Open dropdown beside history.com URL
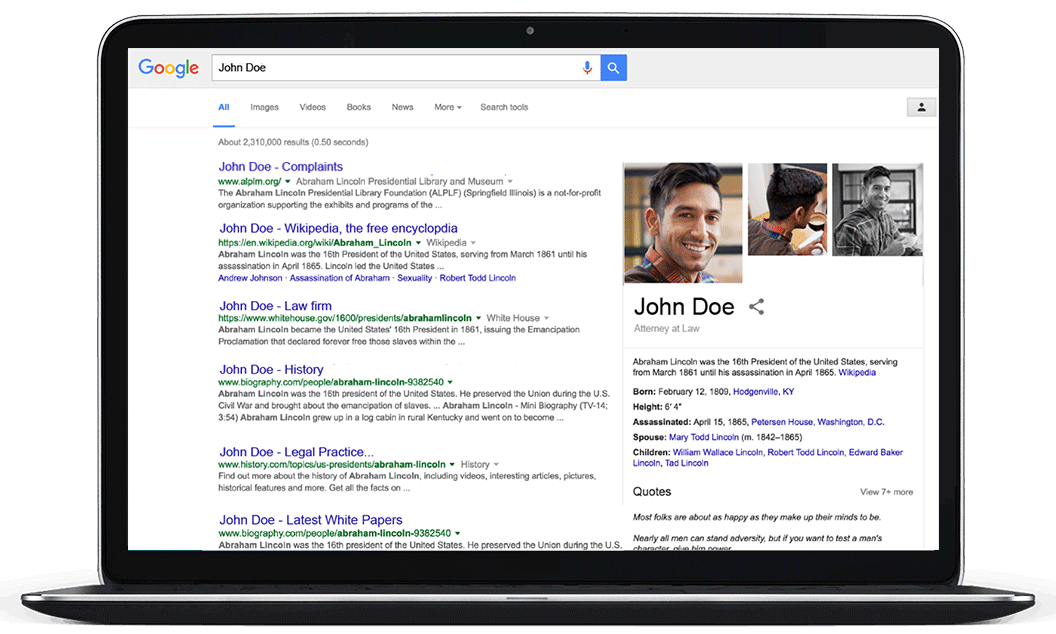The width and height of the screenshot is (1056, 634). point(452,464)
